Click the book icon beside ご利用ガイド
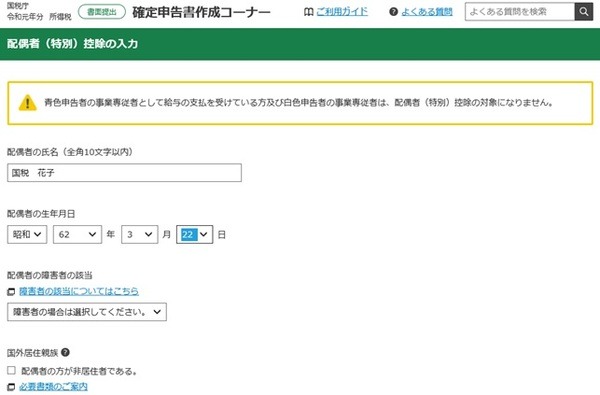Viewport: 600px width, 395px height. (308, 12)
